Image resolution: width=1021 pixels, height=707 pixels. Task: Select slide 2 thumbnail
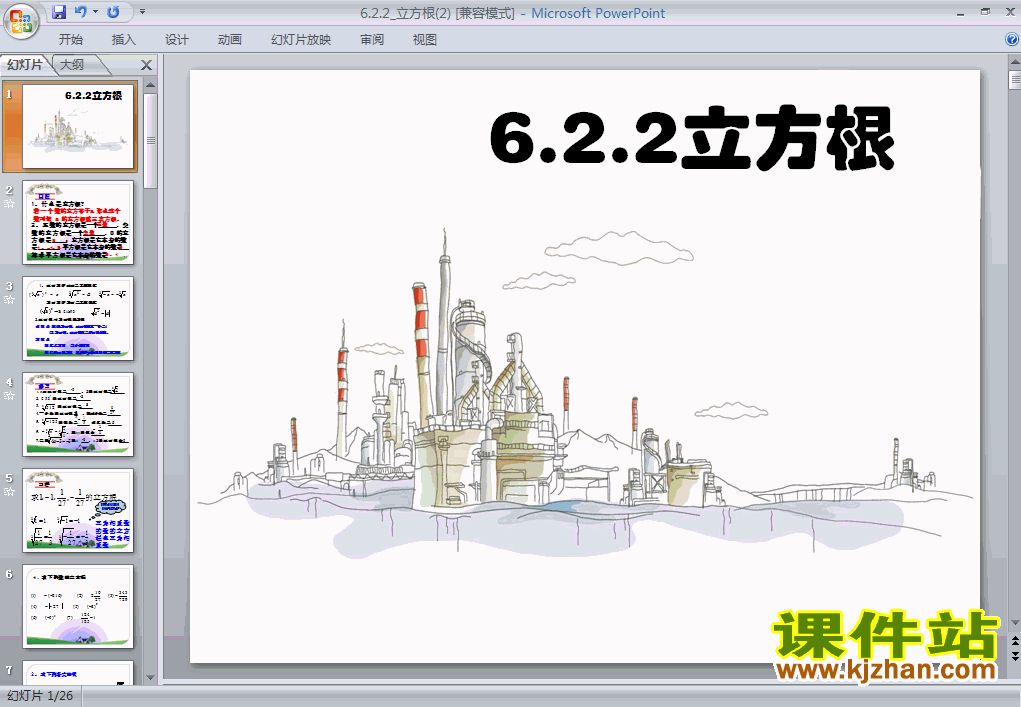tap(78, 223)
